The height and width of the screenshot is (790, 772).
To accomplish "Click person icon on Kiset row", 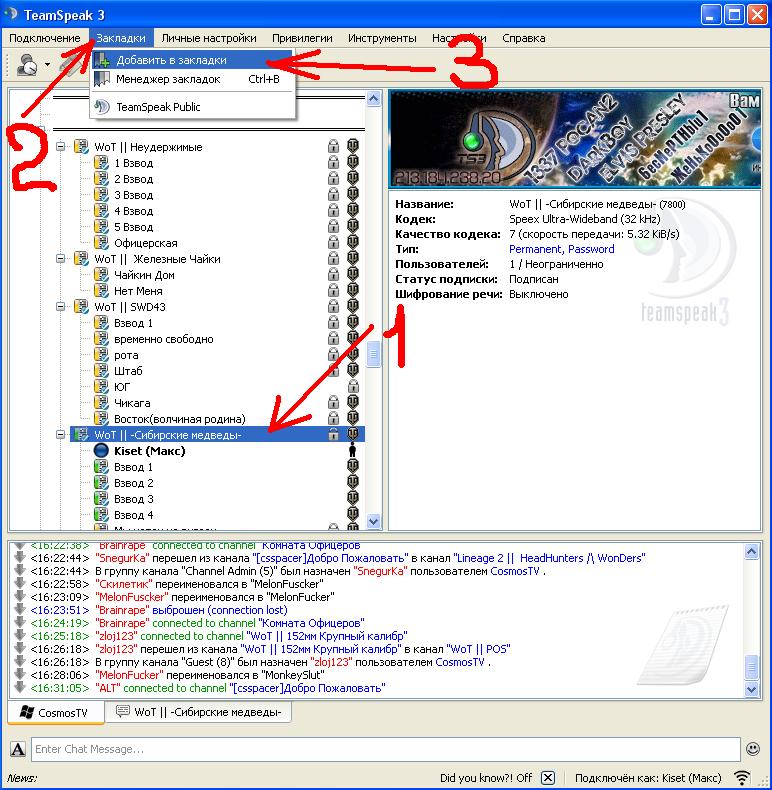I will pyautogui.click(x=353, y=449).
